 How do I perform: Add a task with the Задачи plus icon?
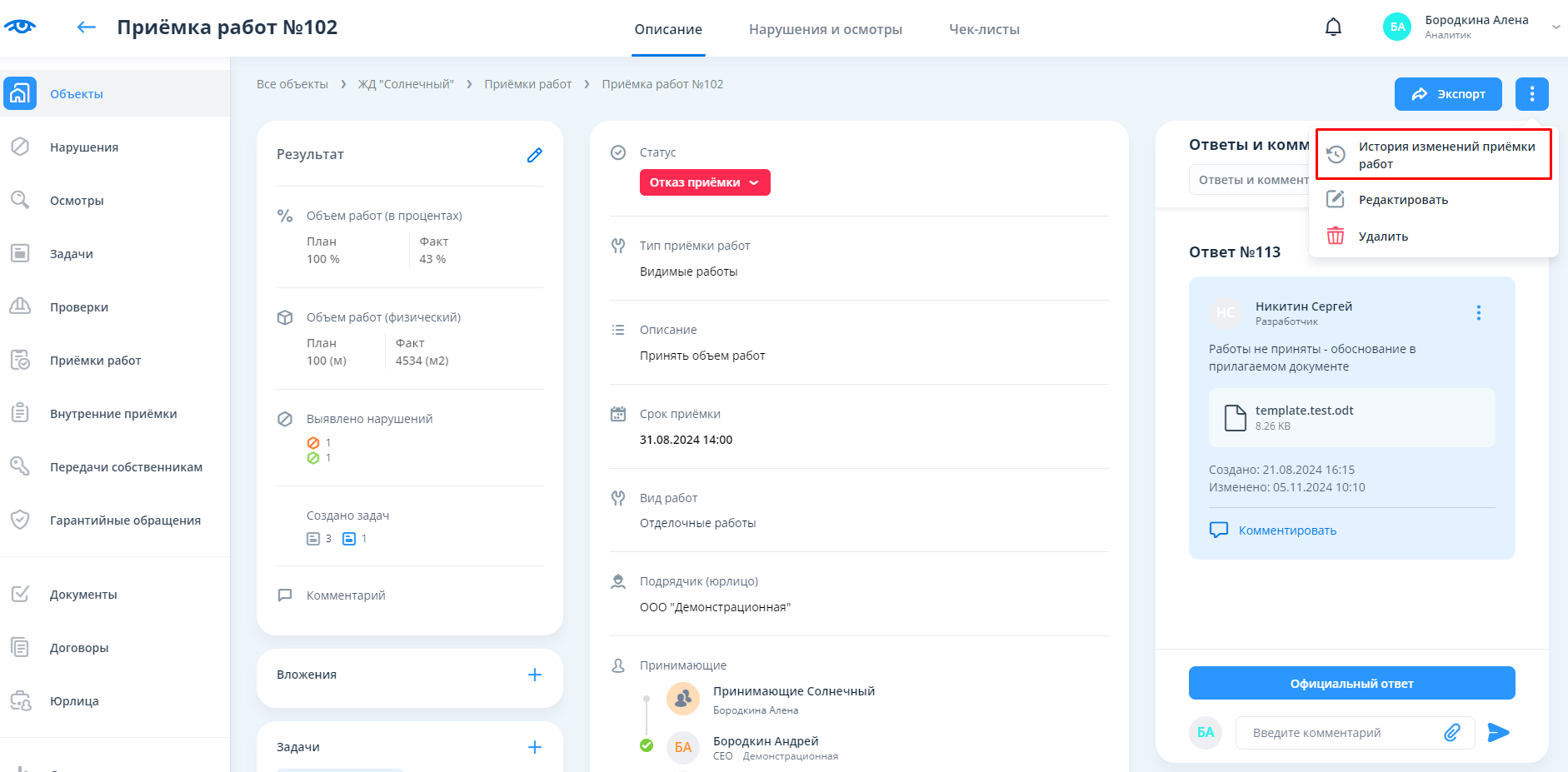534,747
